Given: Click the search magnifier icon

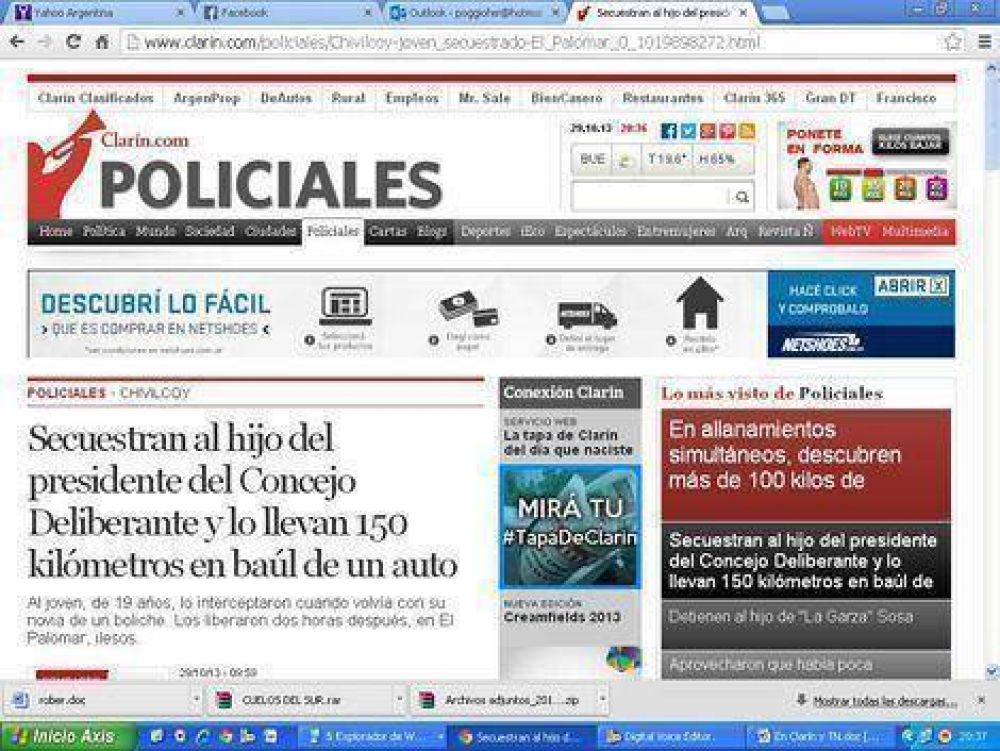Looking at the screenshot, I should (742, 197).
